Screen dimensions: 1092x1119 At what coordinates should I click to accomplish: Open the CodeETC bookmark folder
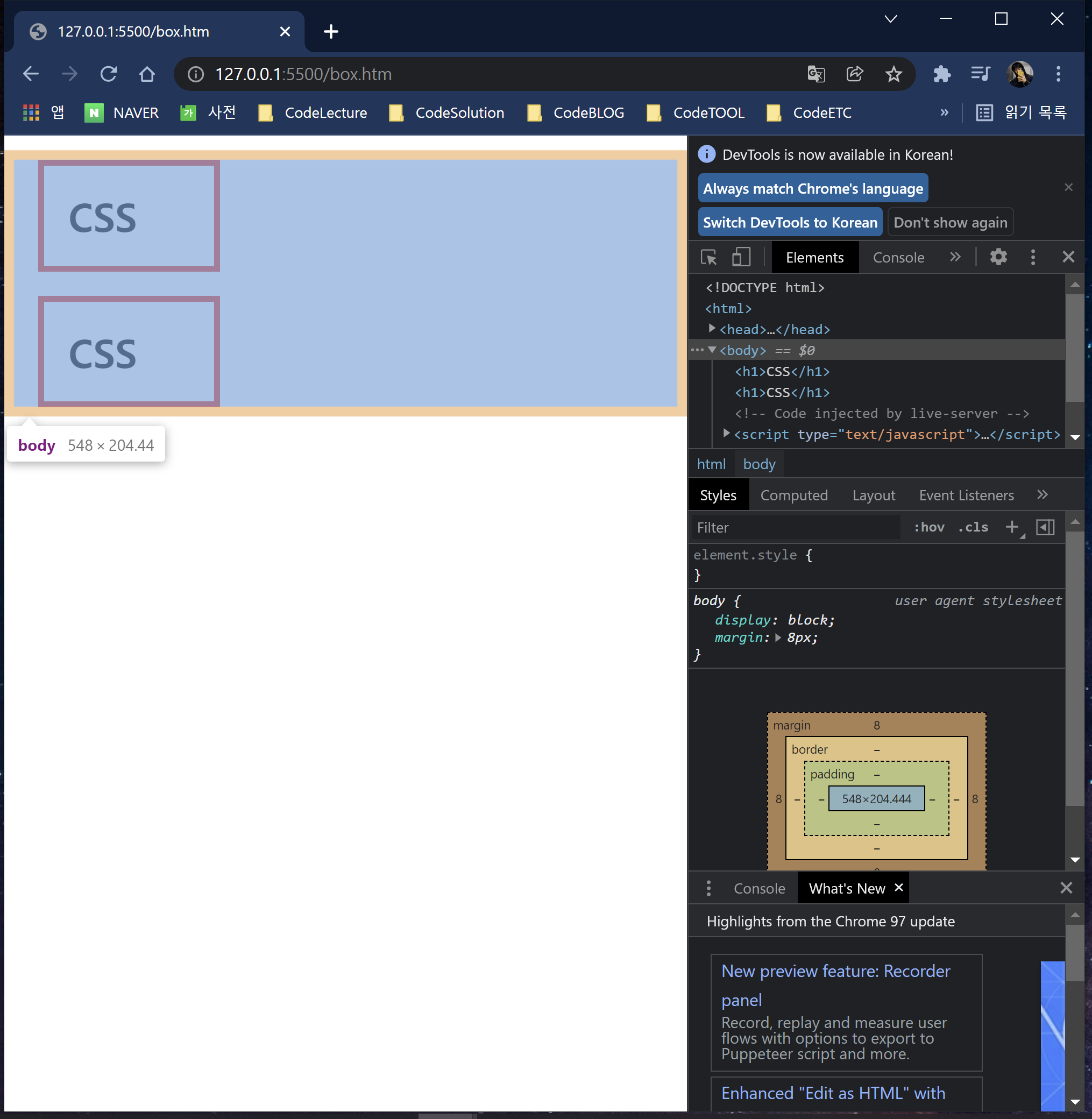809,112
